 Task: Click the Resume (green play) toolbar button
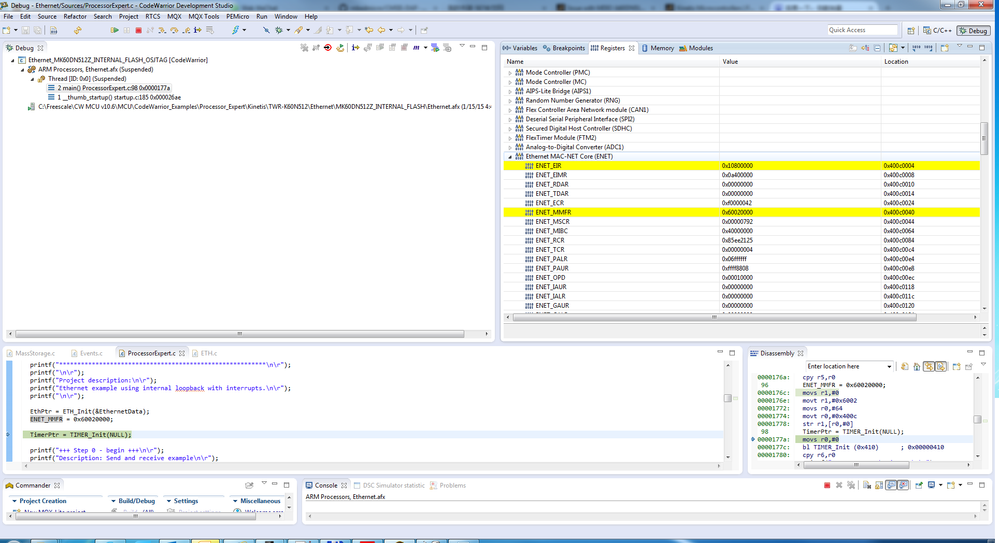tap(114, 30)
